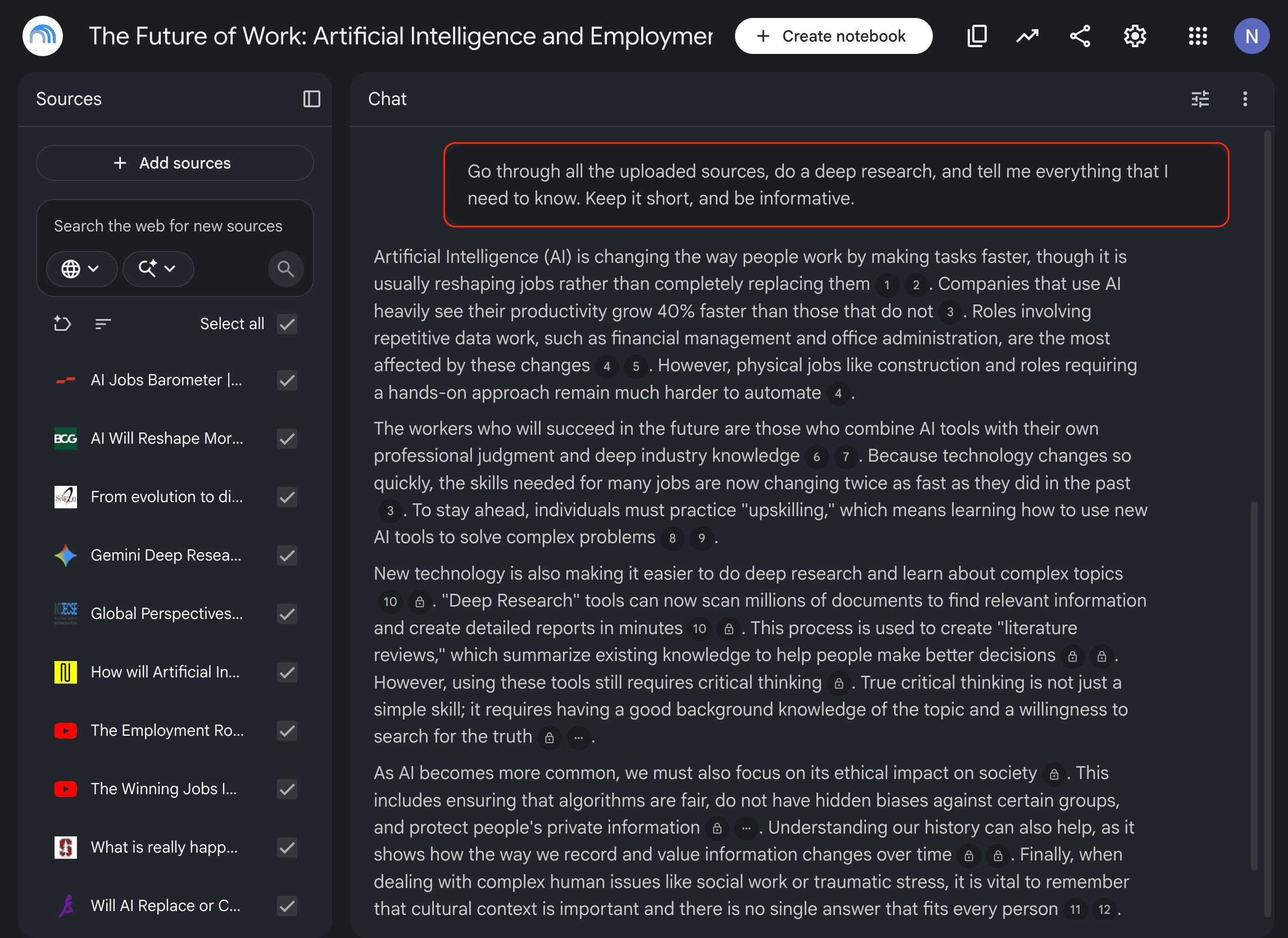Open the Will AI Replace or C... source title
1288x938 pixels.
[165, 905]
